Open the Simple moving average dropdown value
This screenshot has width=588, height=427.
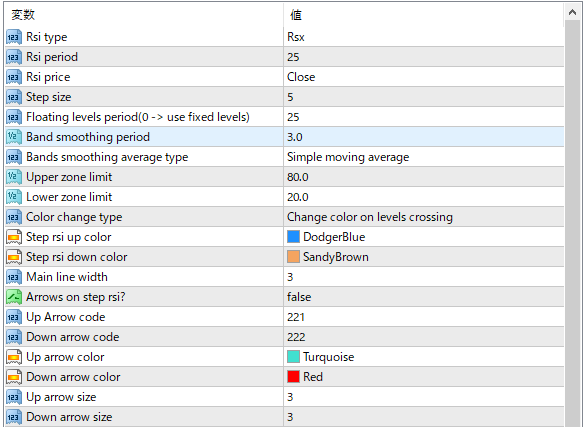click(424, 157)
